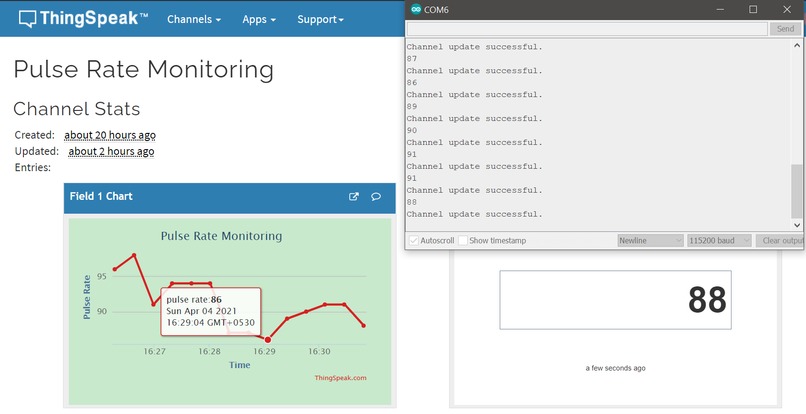Click the 16:27 time axis label

coord(154,352)
